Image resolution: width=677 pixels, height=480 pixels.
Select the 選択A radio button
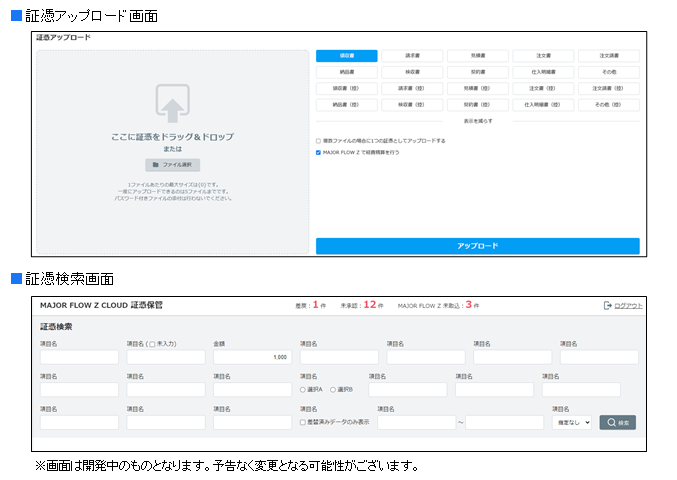click(303, 390)
